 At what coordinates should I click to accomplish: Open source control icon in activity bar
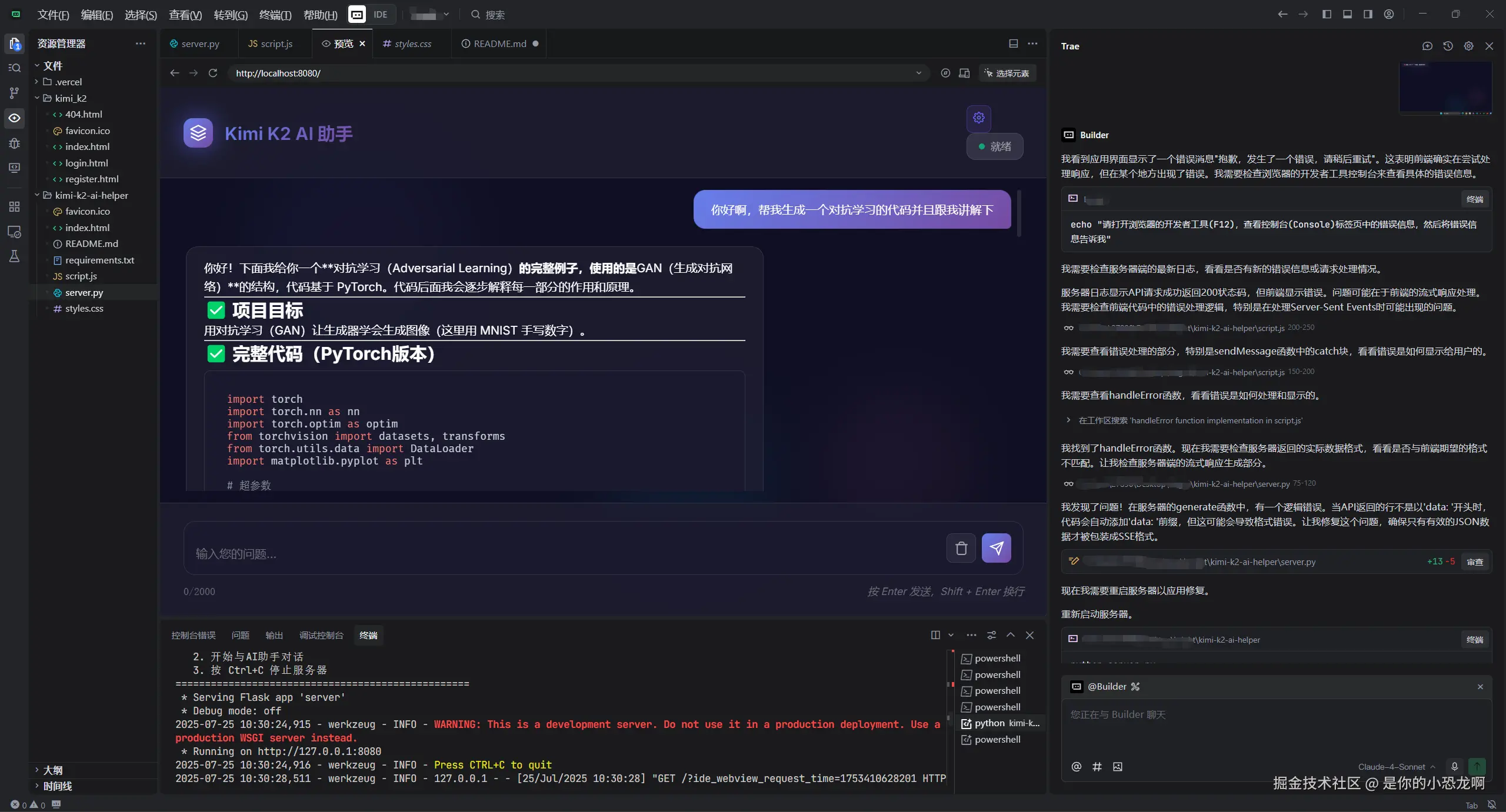pos(14,93)
